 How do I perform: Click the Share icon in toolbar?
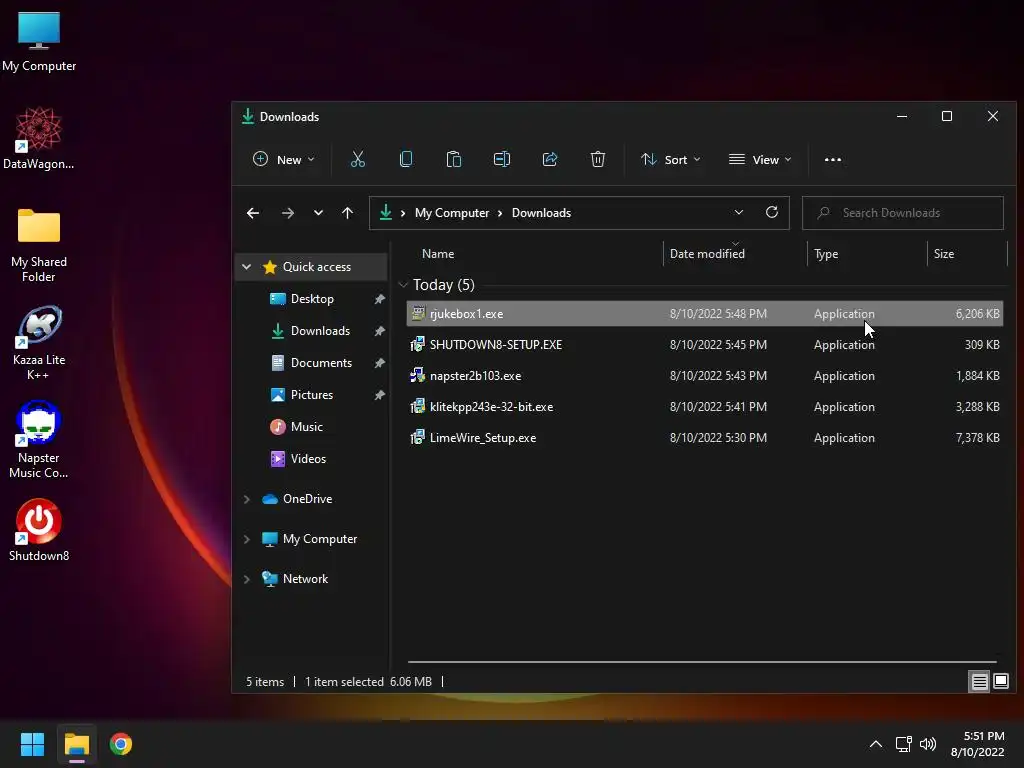point(550,159)
